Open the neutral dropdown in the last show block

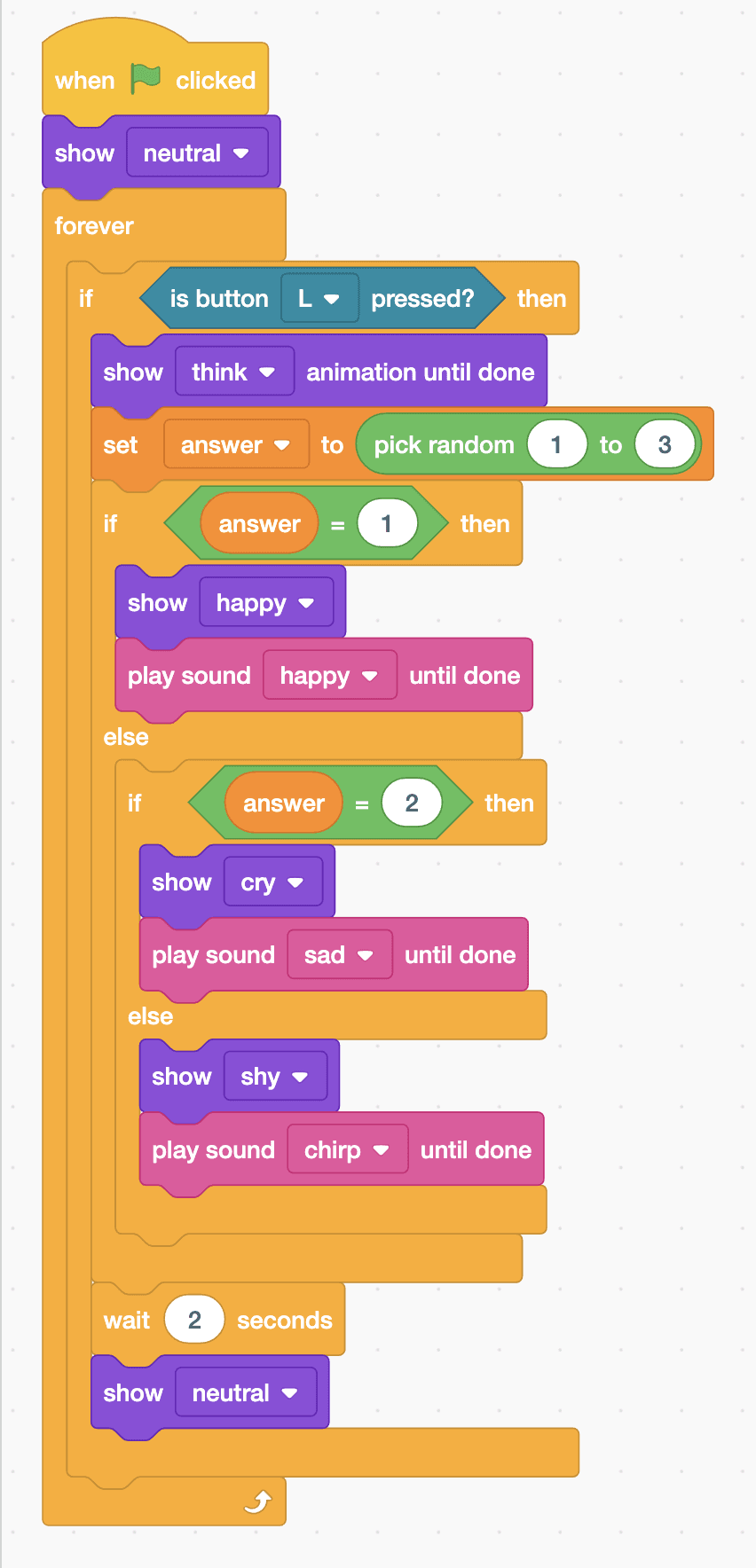click(246, 1392)
